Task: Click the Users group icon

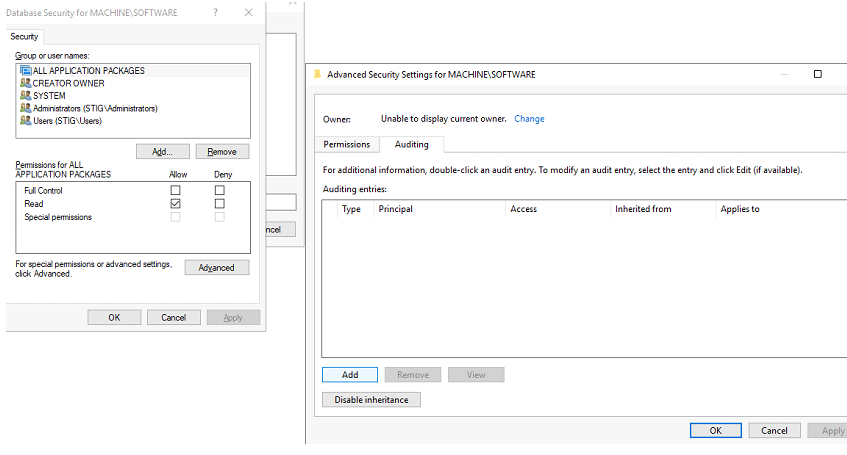Action: (x=25, y=120)
